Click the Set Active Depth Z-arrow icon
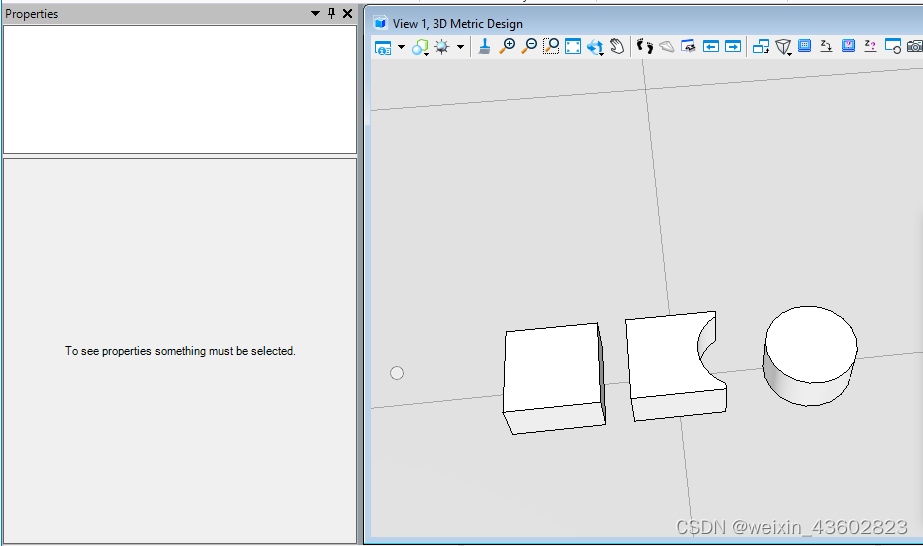Image resolution: width=923 pixels, height=546 pixels. 826,46
